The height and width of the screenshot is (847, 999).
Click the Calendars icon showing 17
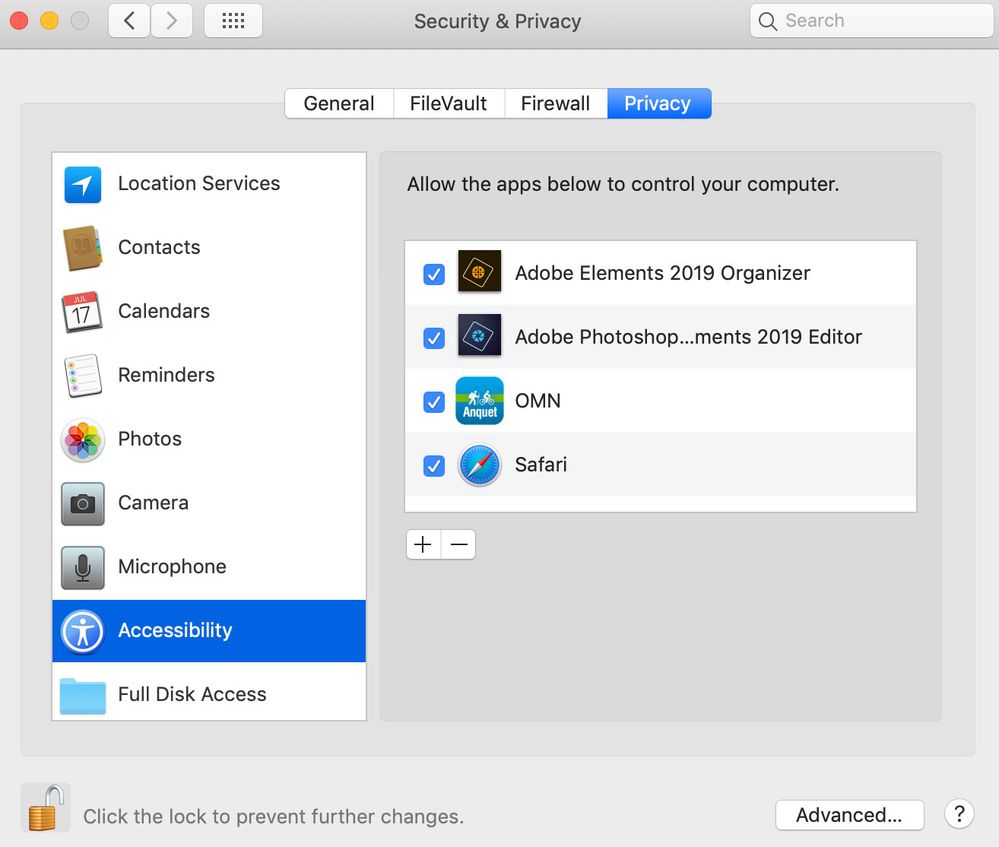coord(82,312)
